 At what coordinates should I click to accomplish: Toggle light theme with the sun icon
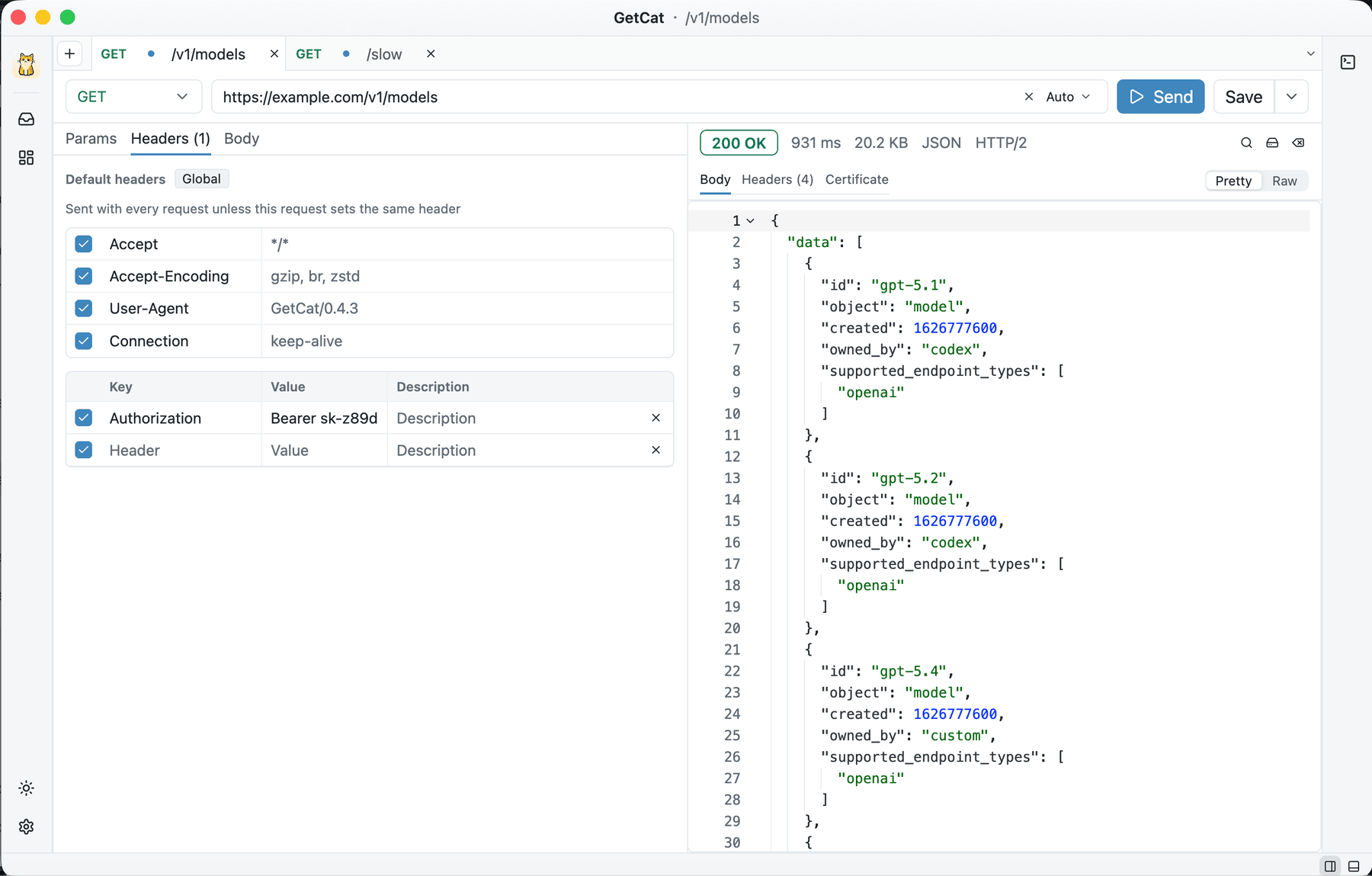[x=27, y=788]
